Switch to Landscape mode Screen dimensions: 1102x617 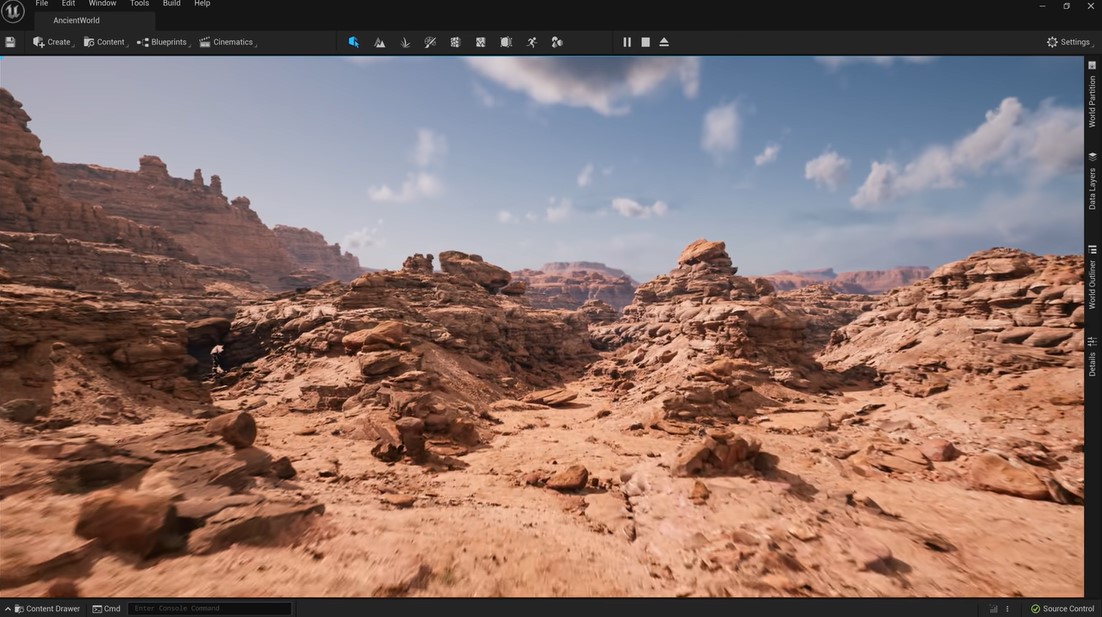[x=379, y=42]
